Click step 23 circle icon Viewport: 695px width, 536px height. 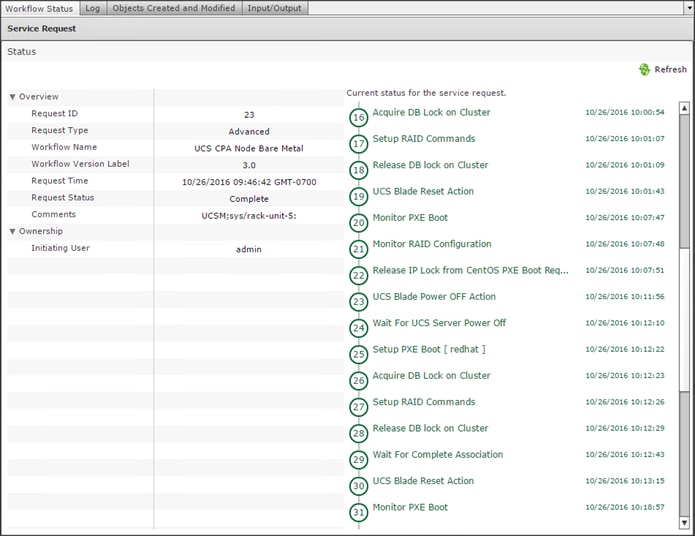point(359,302)
